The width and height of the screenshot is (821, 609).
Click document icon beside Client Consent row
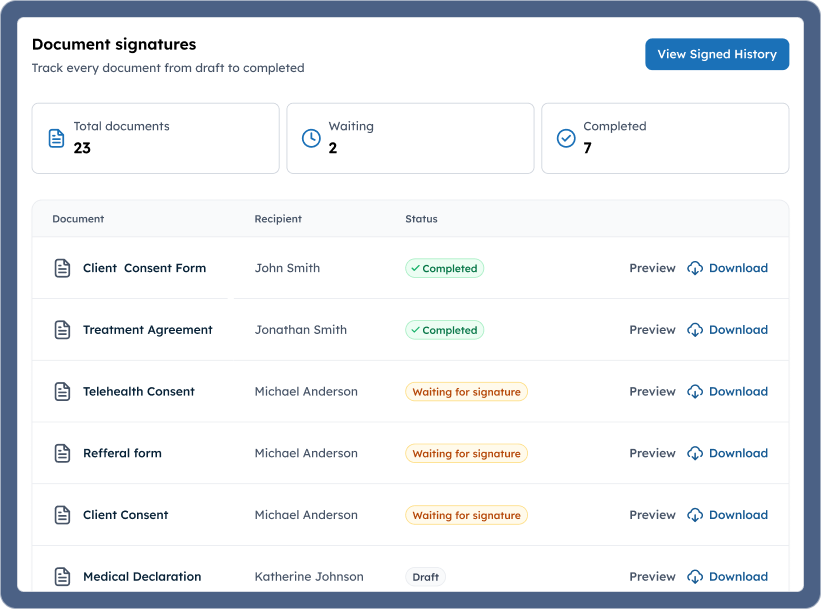coord(62,515)
